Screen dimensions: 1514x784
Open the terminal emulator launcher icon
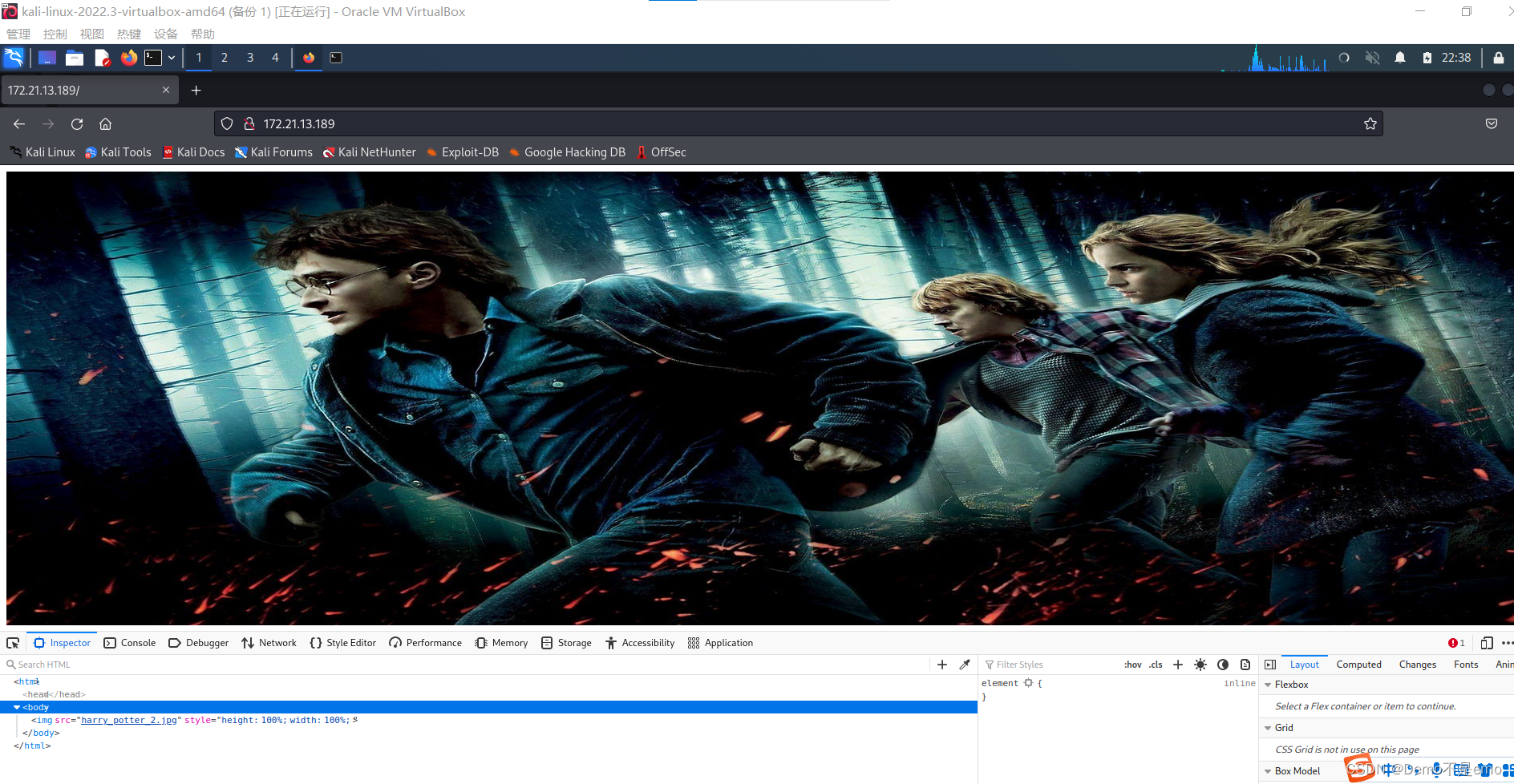coord(153,58)
